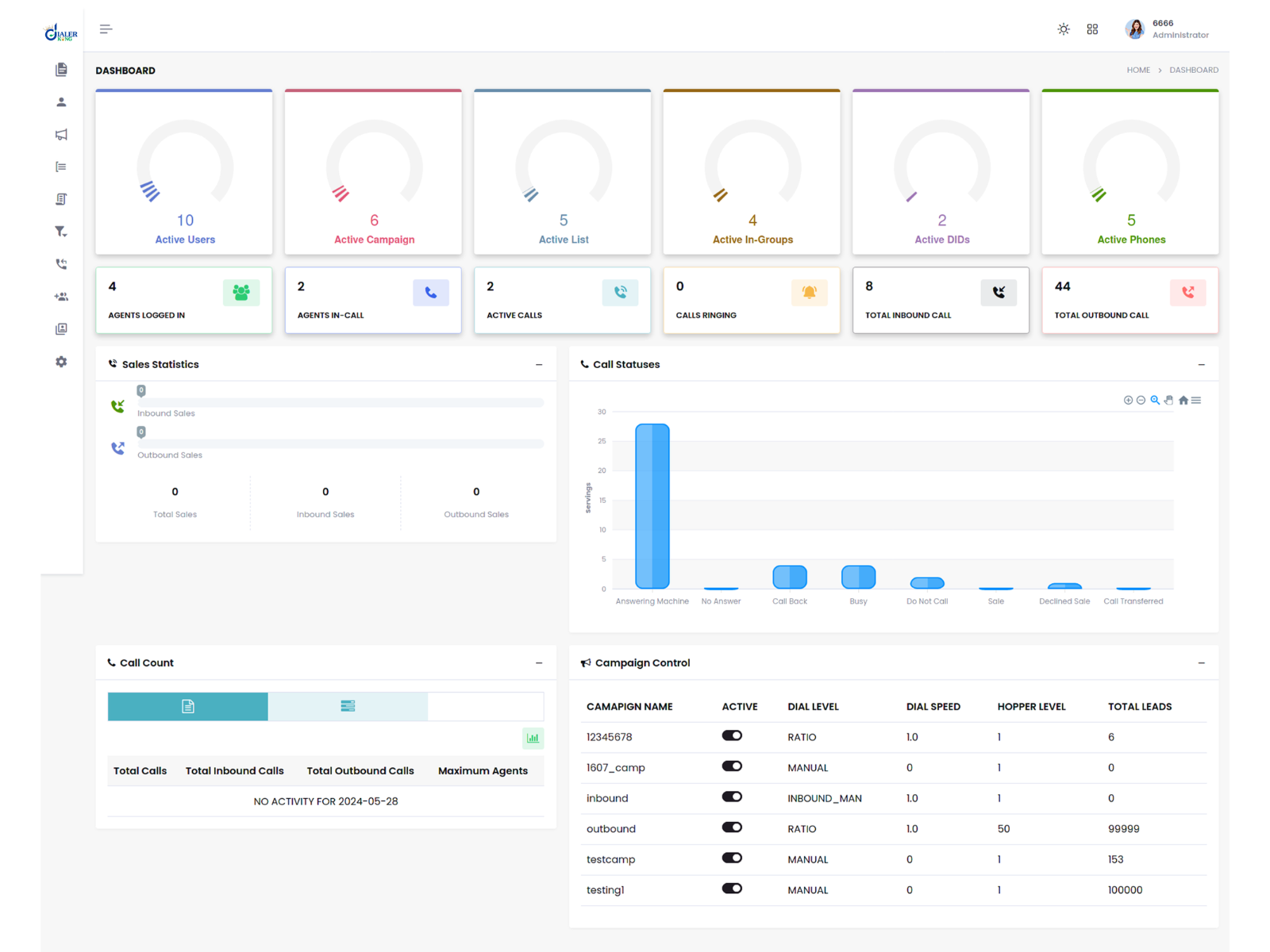
Task: Click the Scripts sidebar icon
Action: point(61,199)
